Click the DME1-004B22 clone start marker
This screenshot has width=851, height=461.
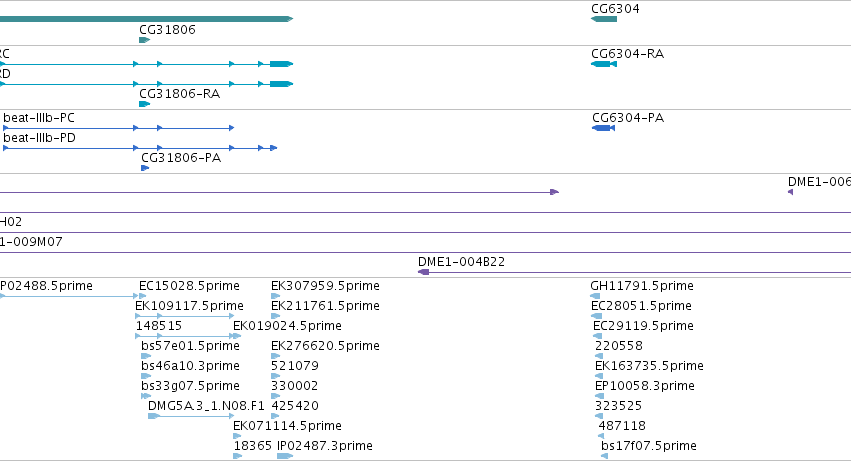[x=424, y=272]
